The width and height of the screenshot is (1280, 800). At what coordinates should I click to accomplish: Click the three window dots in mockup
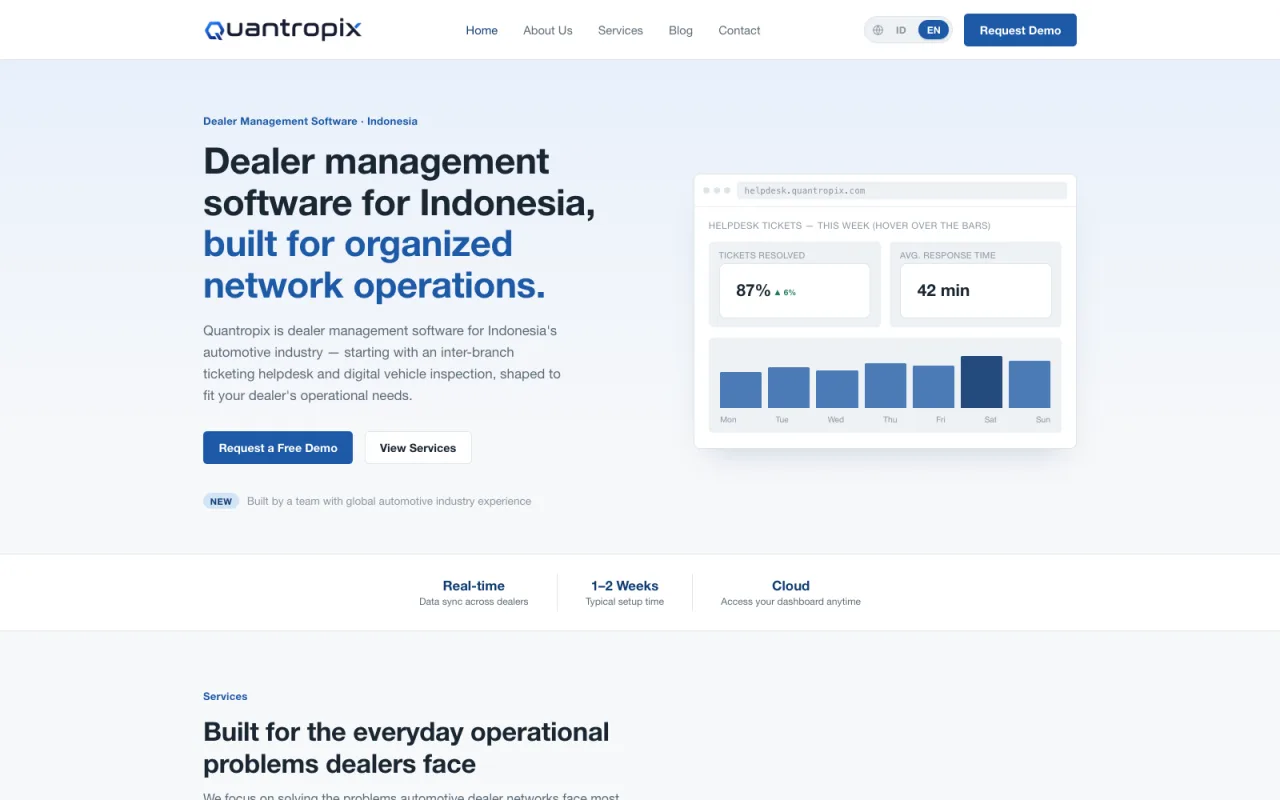(717, 190)
